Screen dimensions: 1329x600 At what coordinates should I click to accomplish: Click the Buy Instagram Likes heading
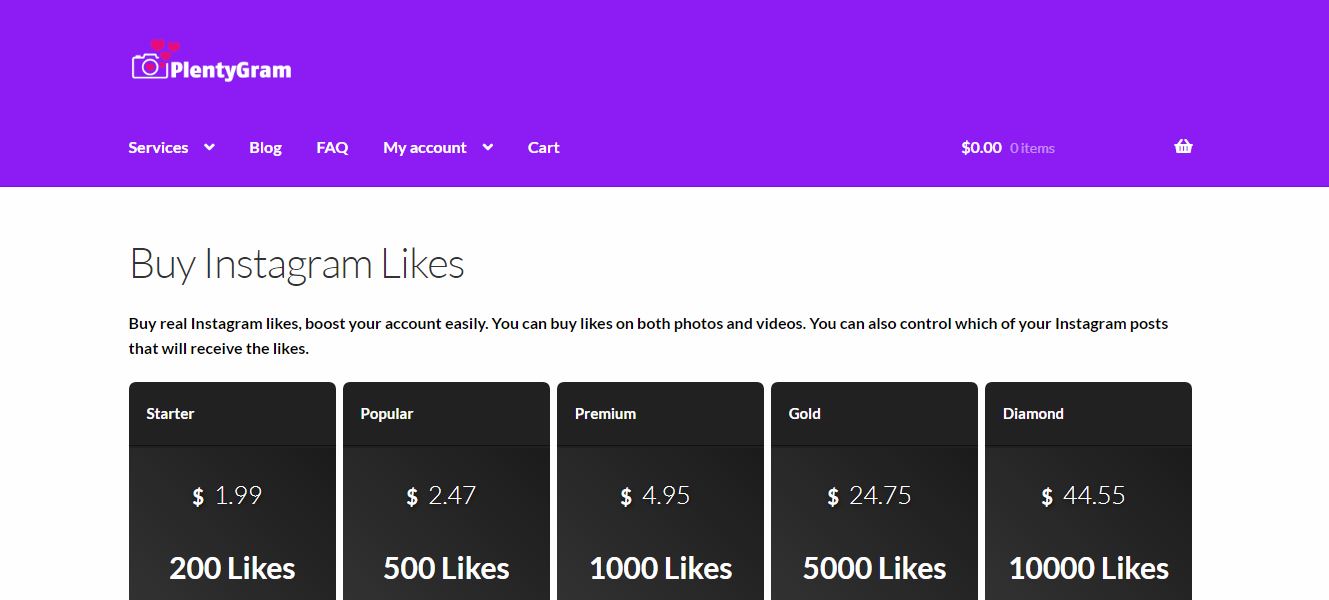point(297,264)
